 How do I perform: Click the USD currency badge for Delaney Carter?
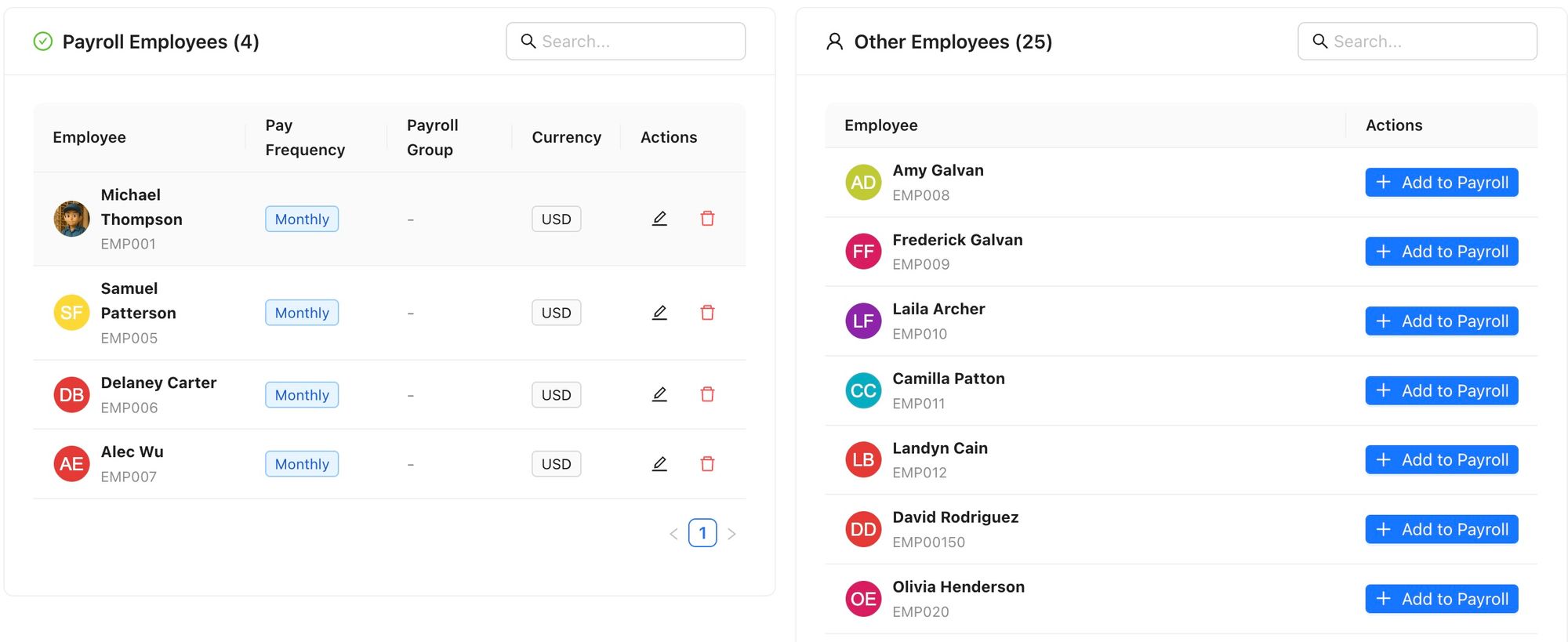556,394
